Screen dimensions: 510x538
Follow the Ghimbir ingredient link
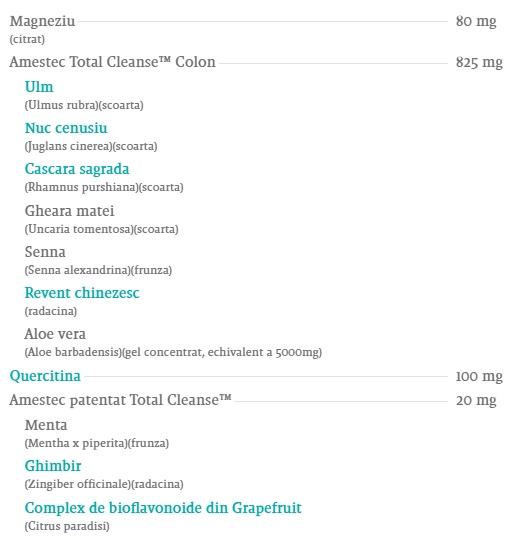pos(53,466)
